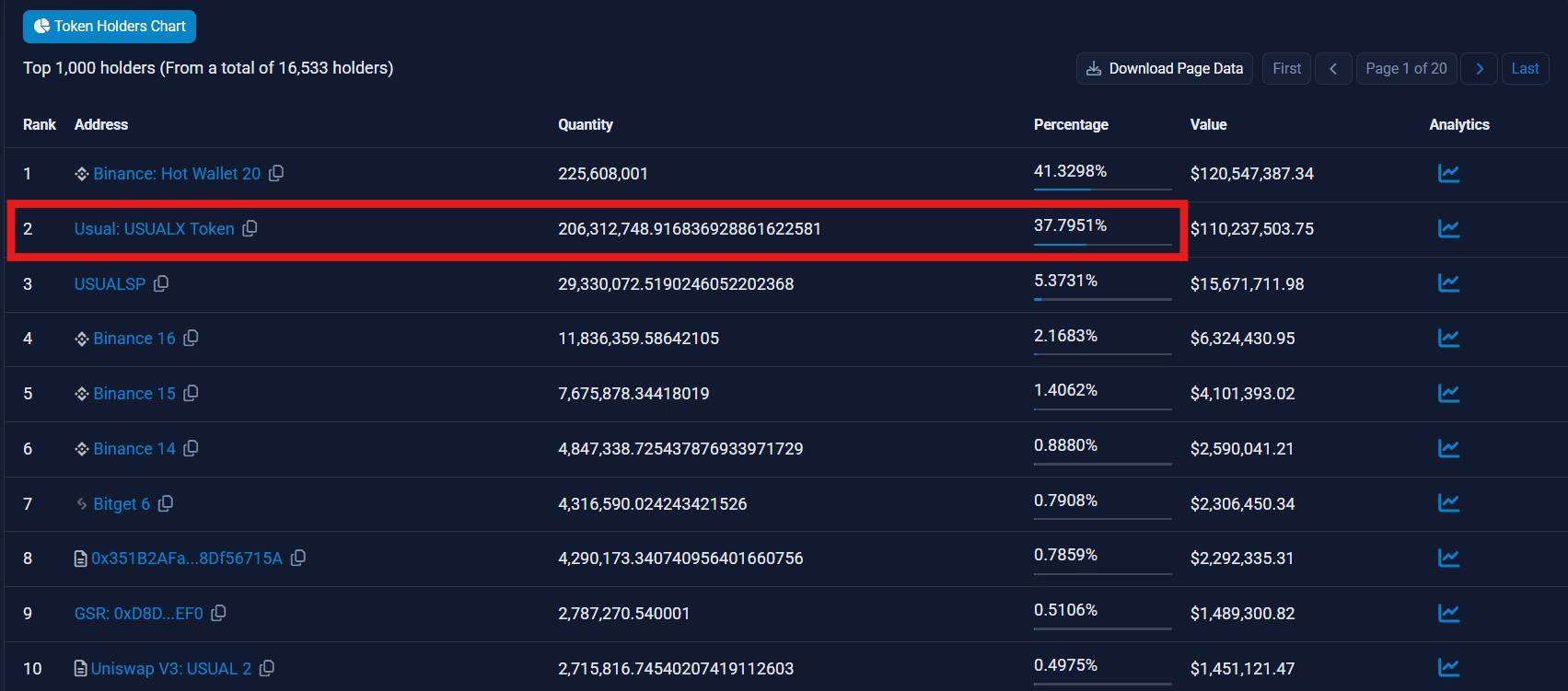Go to the First page
Image resolution: width=1568 pixels, height=691 pixels.
click(1286, 69)
